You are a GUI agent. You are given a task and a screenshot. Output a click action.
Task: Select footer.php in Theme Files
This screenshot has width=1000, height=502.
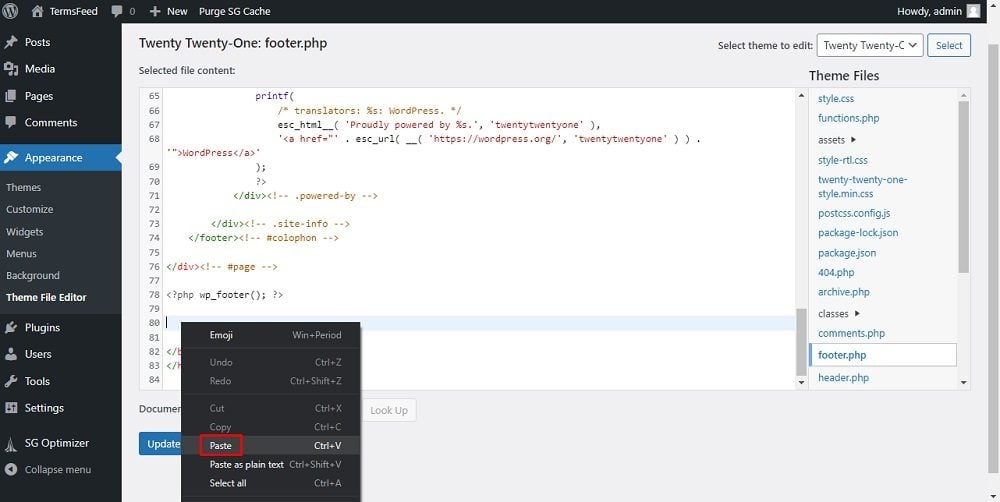tap(883, 355)
